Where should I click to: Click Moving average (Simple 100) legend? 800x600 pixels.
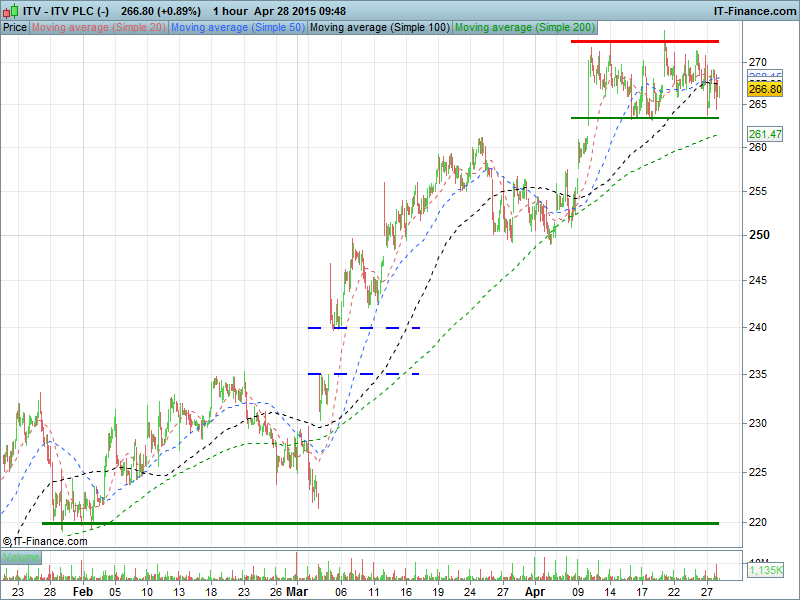pyautogui.click(x=379, y=27)
